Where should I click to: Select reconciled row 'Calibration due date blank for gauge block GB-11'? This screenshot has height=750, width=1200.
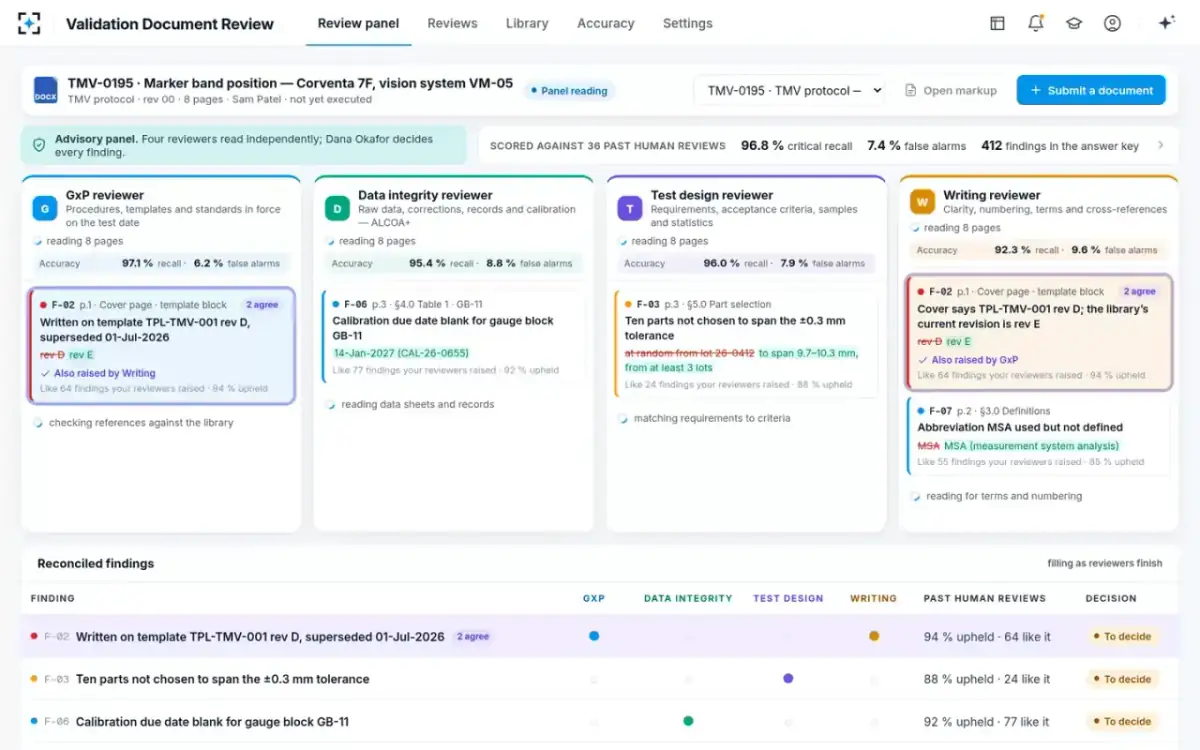[x=600, y=721]
